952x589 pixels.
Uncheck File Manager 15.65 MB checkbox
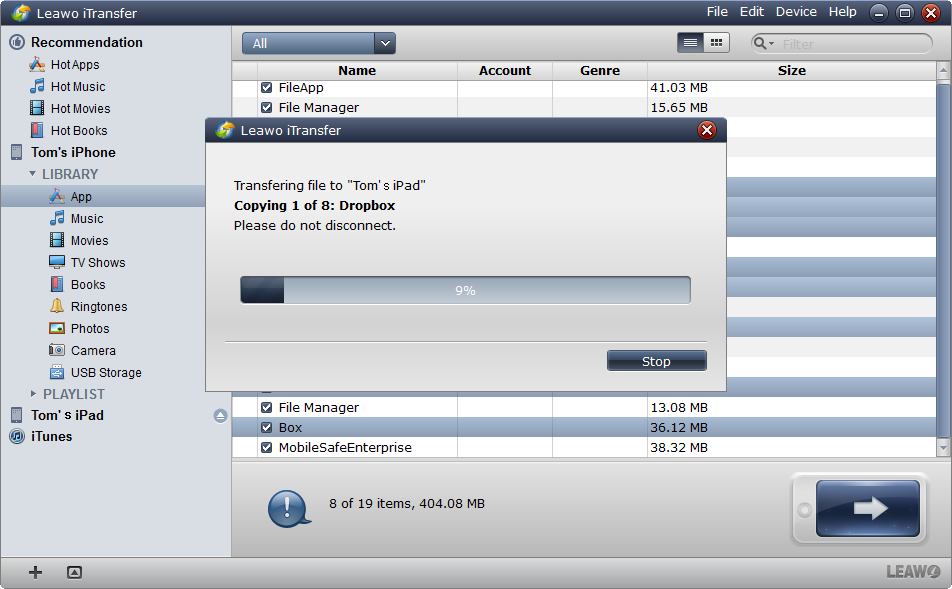267,107
